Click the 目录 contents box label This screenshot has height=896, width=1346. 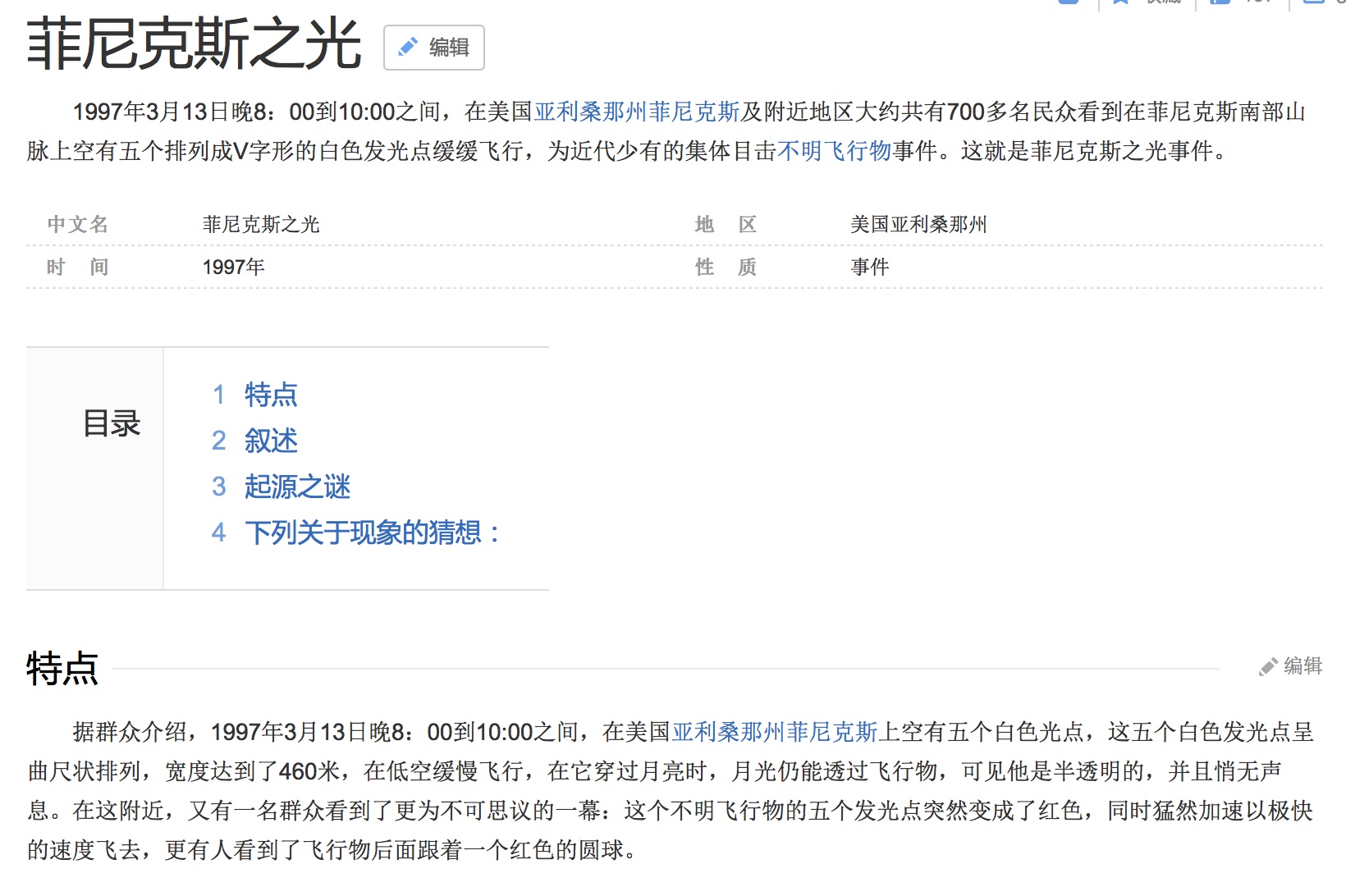pyautogui.click(x=112, y=423)
